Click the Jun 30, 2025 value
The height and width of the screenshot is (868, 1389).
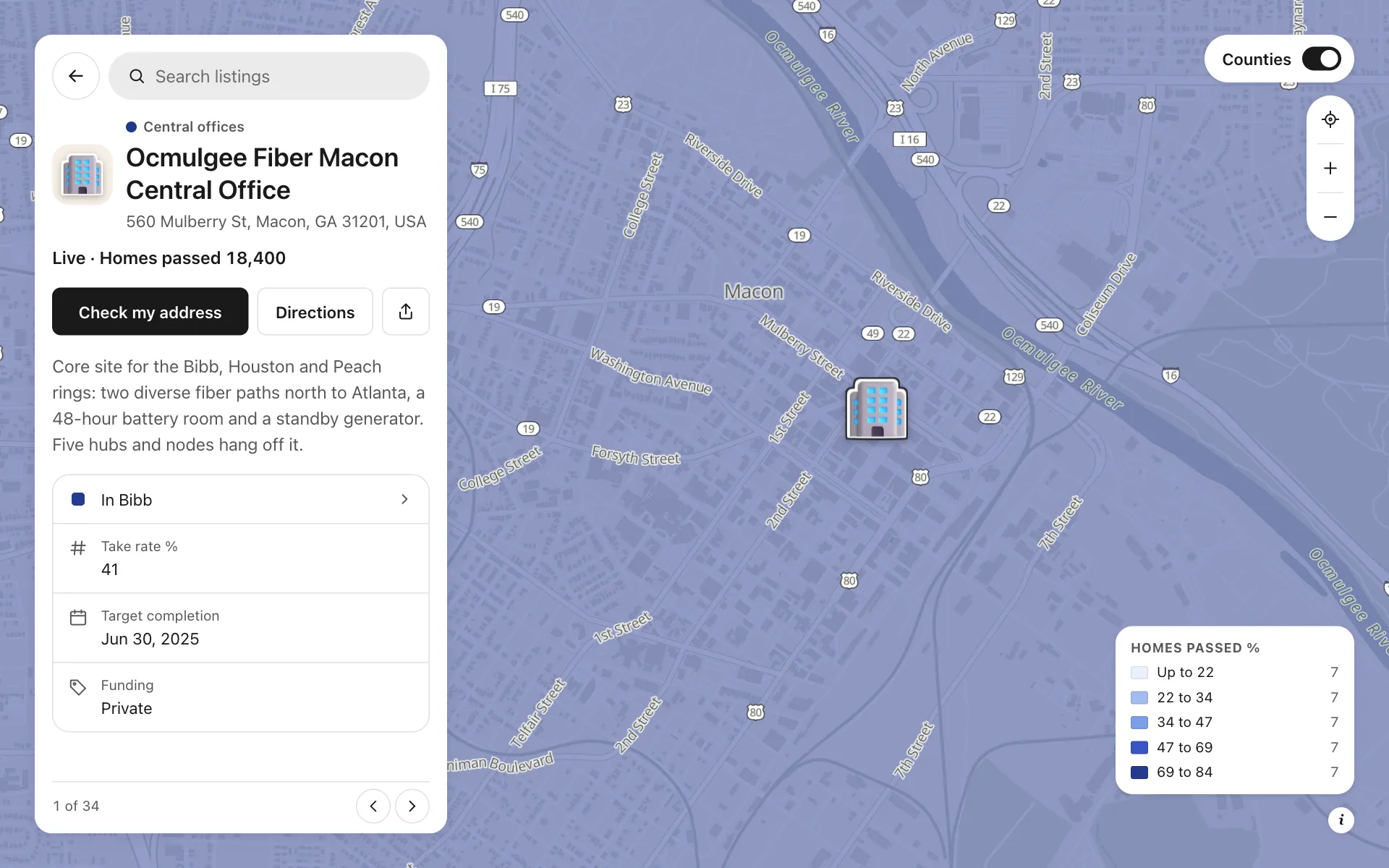tap(150, 639)
